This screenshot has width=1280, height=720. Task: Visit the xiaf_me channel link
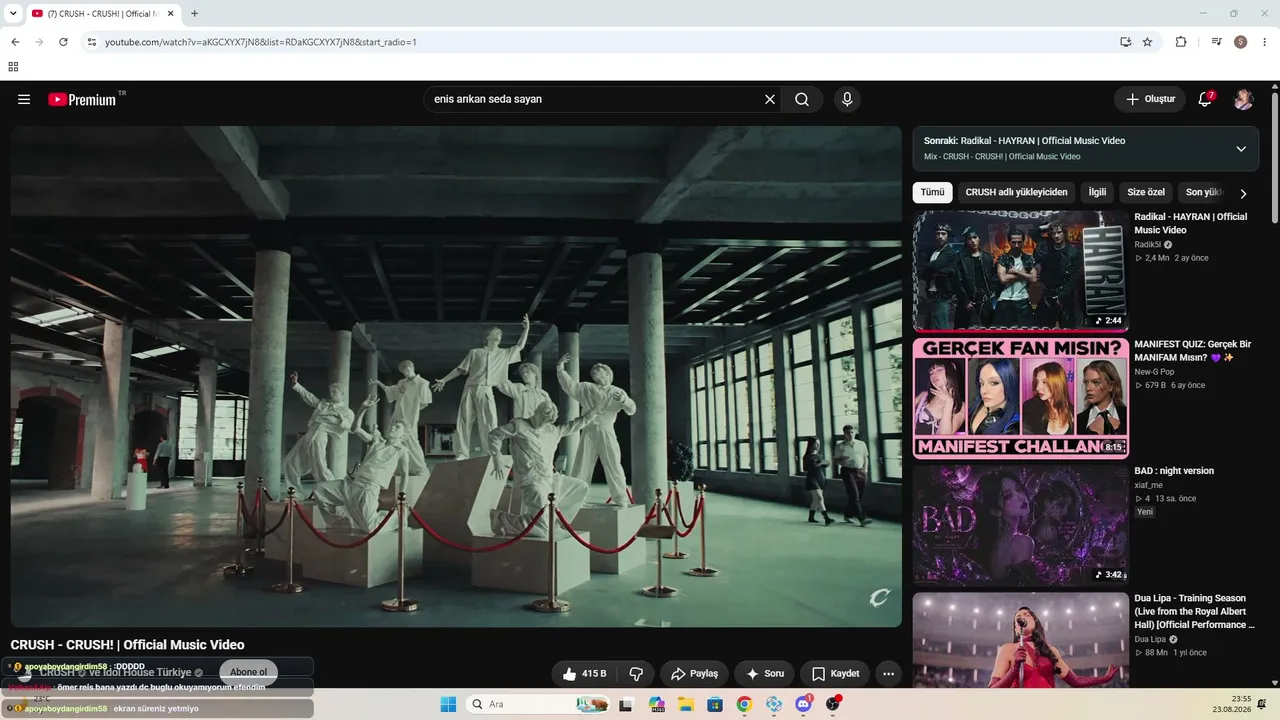pos(1148,485)
